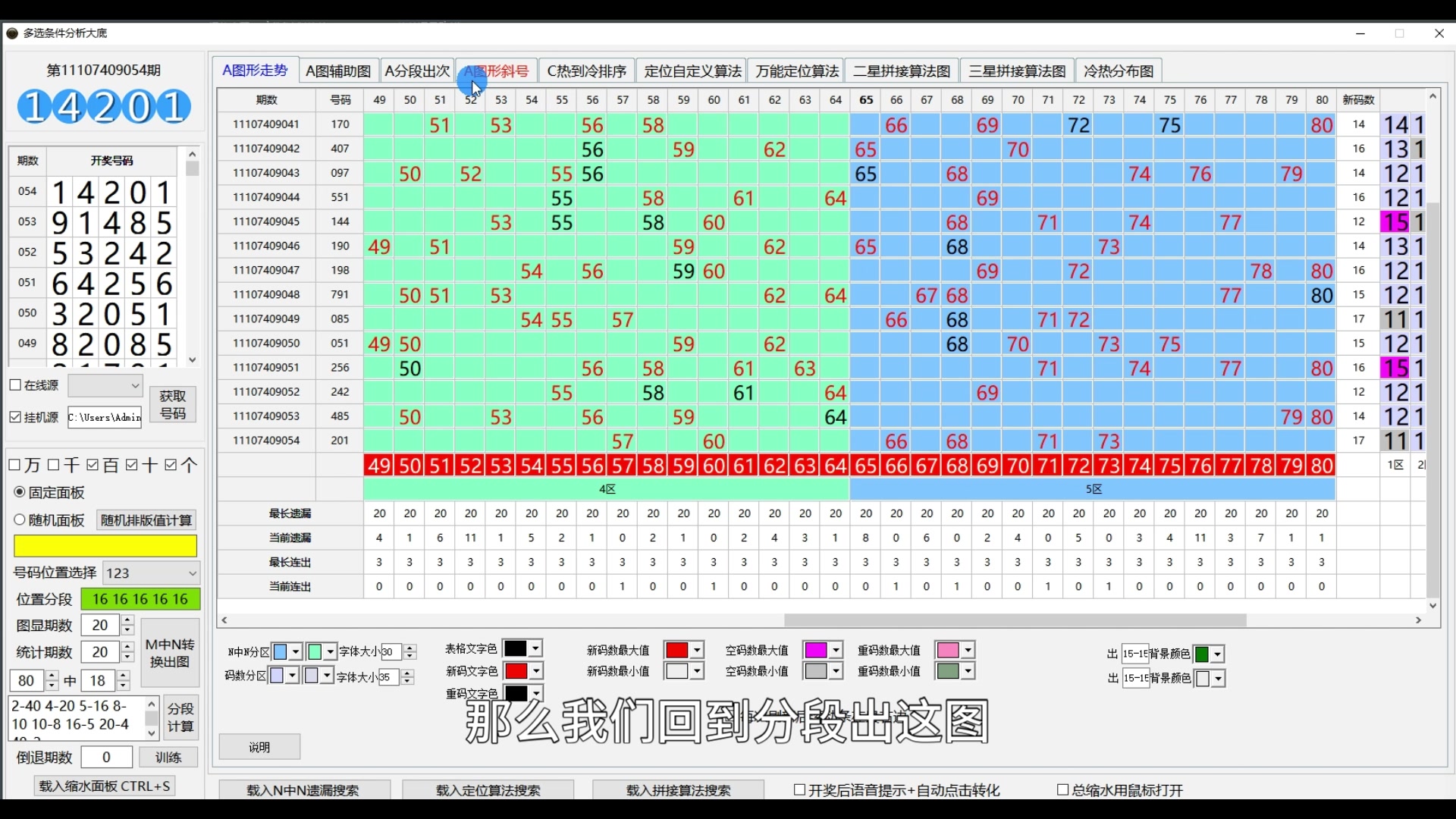Toggle the 在线源 checkbox
Image resolution: width=1456 pixels, height=819 pixels.
(x=15, y=385)
